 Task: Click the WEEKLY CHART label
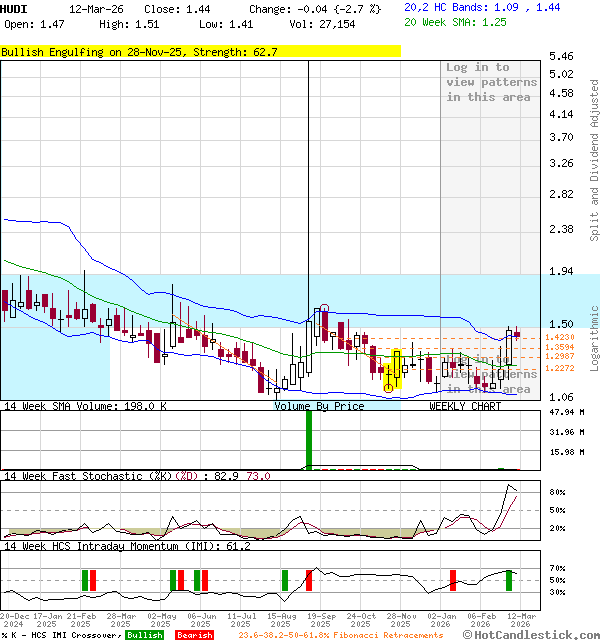point(465,407)
